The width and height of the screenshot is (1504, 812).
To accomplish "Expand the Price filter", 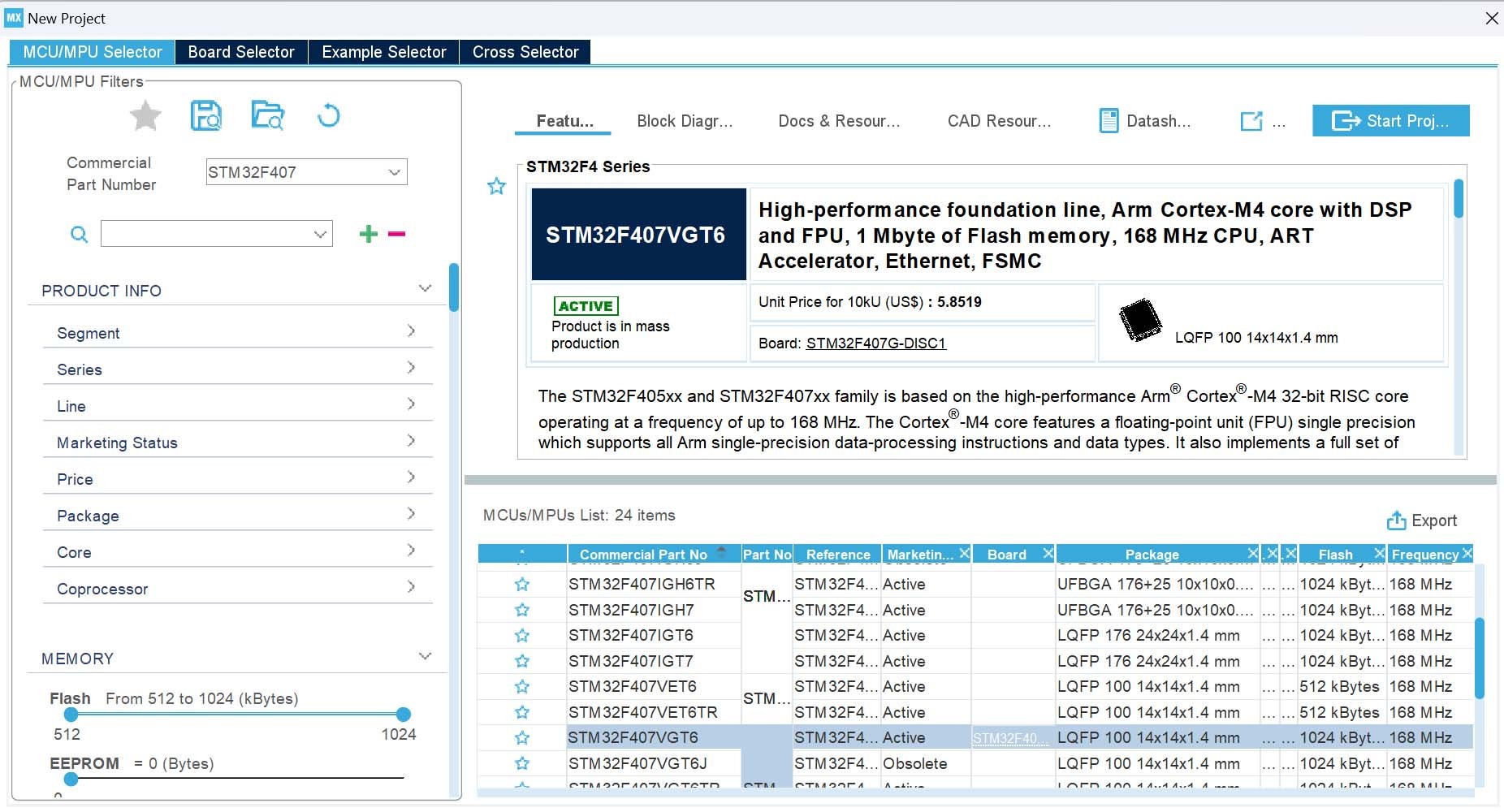I will point(237,479).
